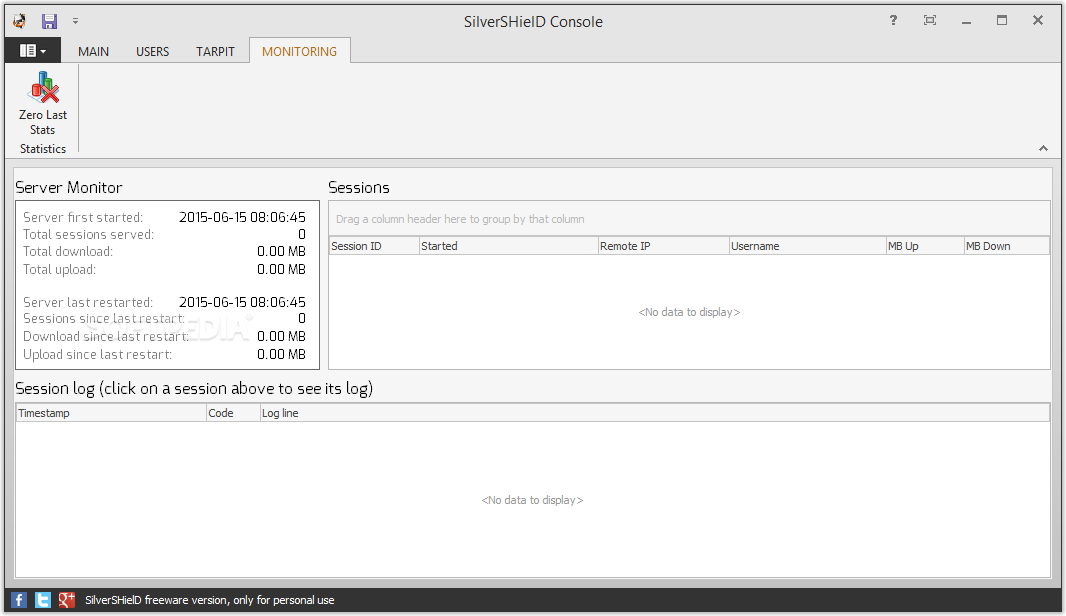The width and height of the screenshot is (1066, 616).
Task: Open the Twitter icon in status bar
Action: [x=42, y=600]
